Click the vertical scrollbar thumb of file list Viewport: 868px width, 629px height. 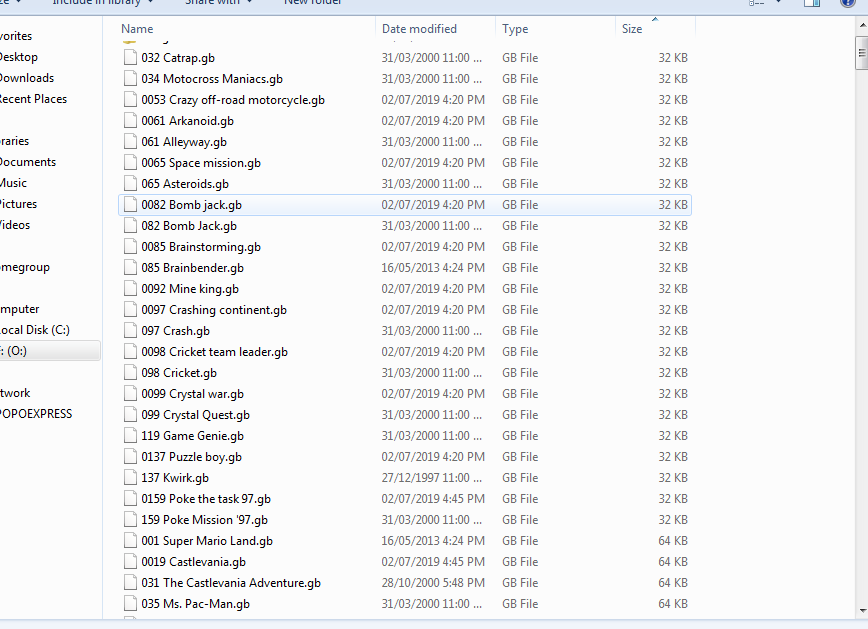(x=862, y=54)
